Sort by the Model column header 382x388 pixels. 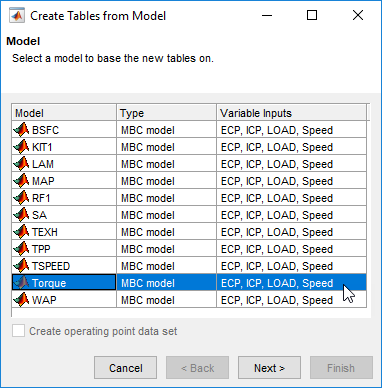(64, 113)
